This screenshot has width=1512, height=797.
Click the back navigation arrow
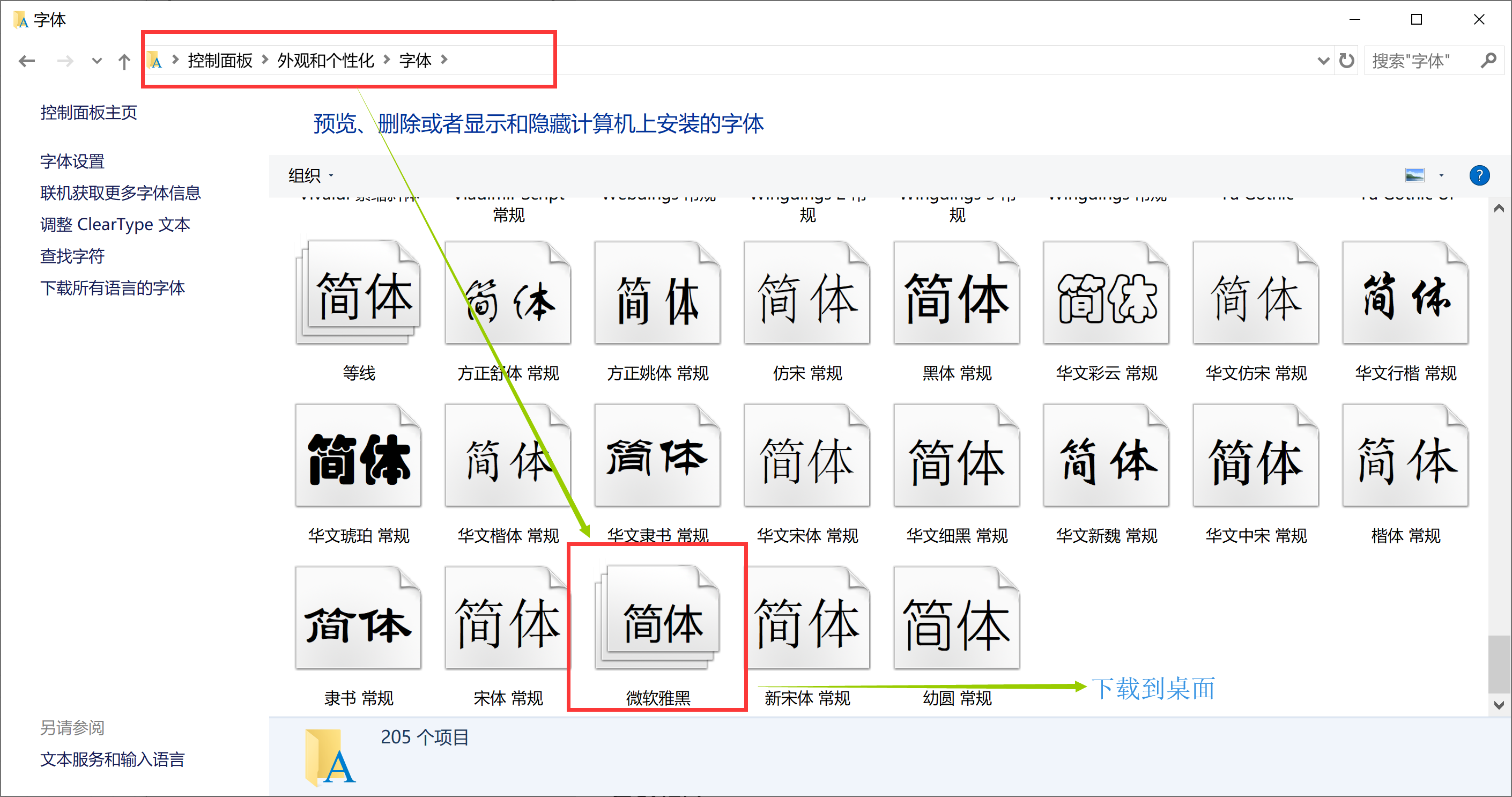[26, 61]
